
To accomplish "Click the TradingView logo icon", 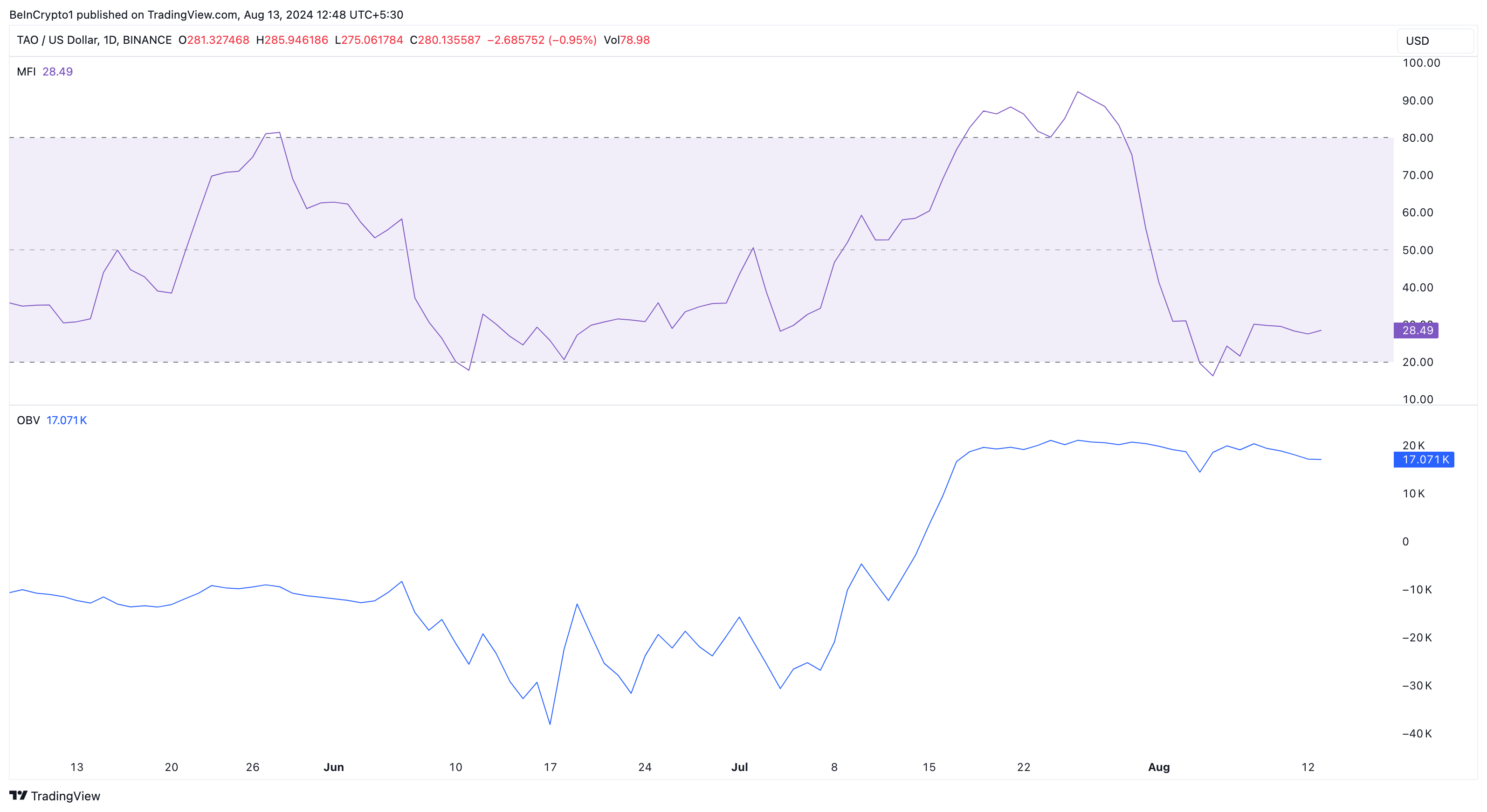I will click(18, 795).
